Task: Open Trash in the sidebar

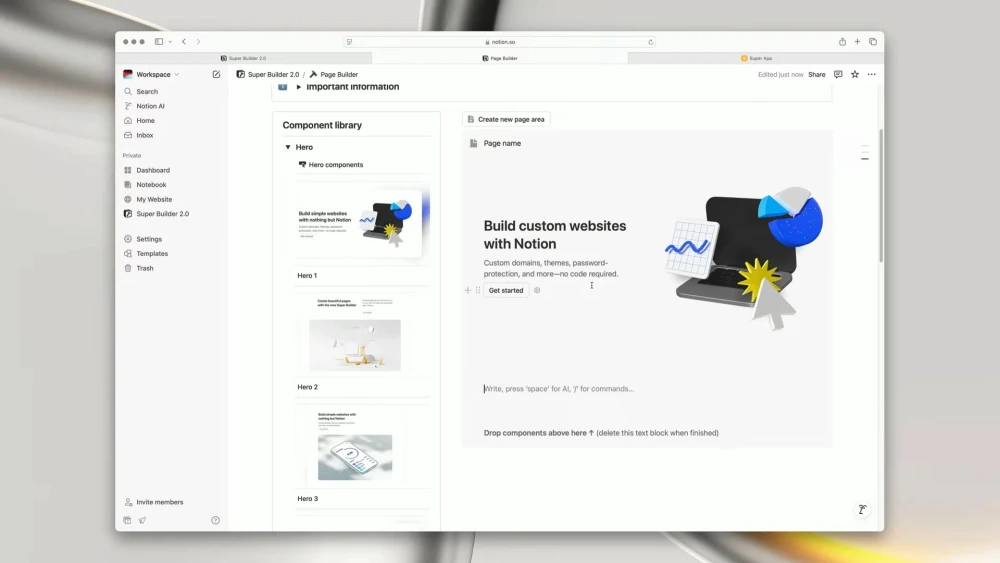Action: click(144, 268)
